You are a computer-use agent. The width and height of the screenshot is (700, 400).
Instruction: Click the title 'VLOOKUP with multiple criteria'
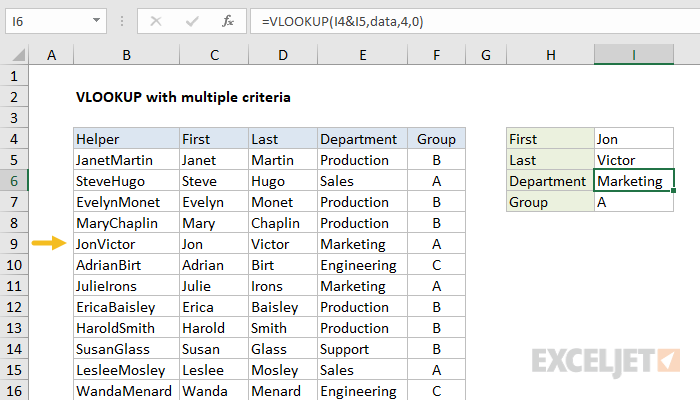pos(183,97)
